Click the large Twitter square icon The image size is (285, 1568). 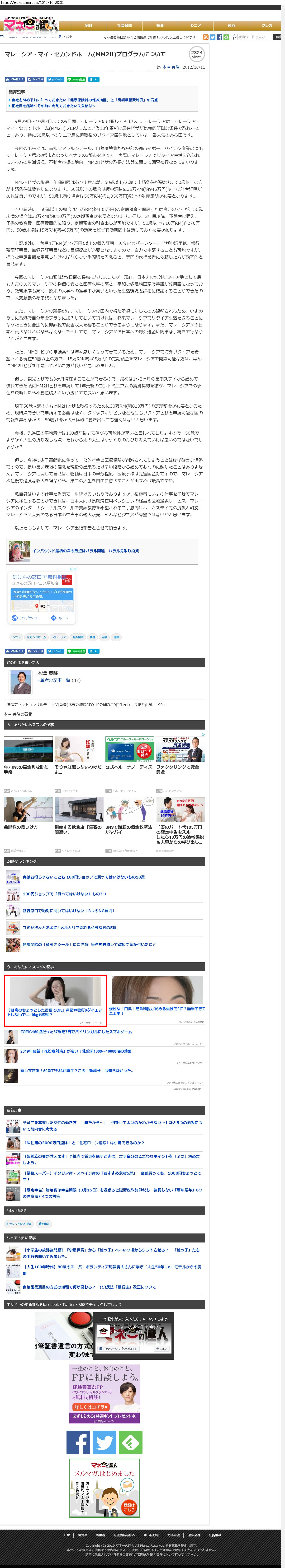pyautogui.click(x=104, y=1442)
